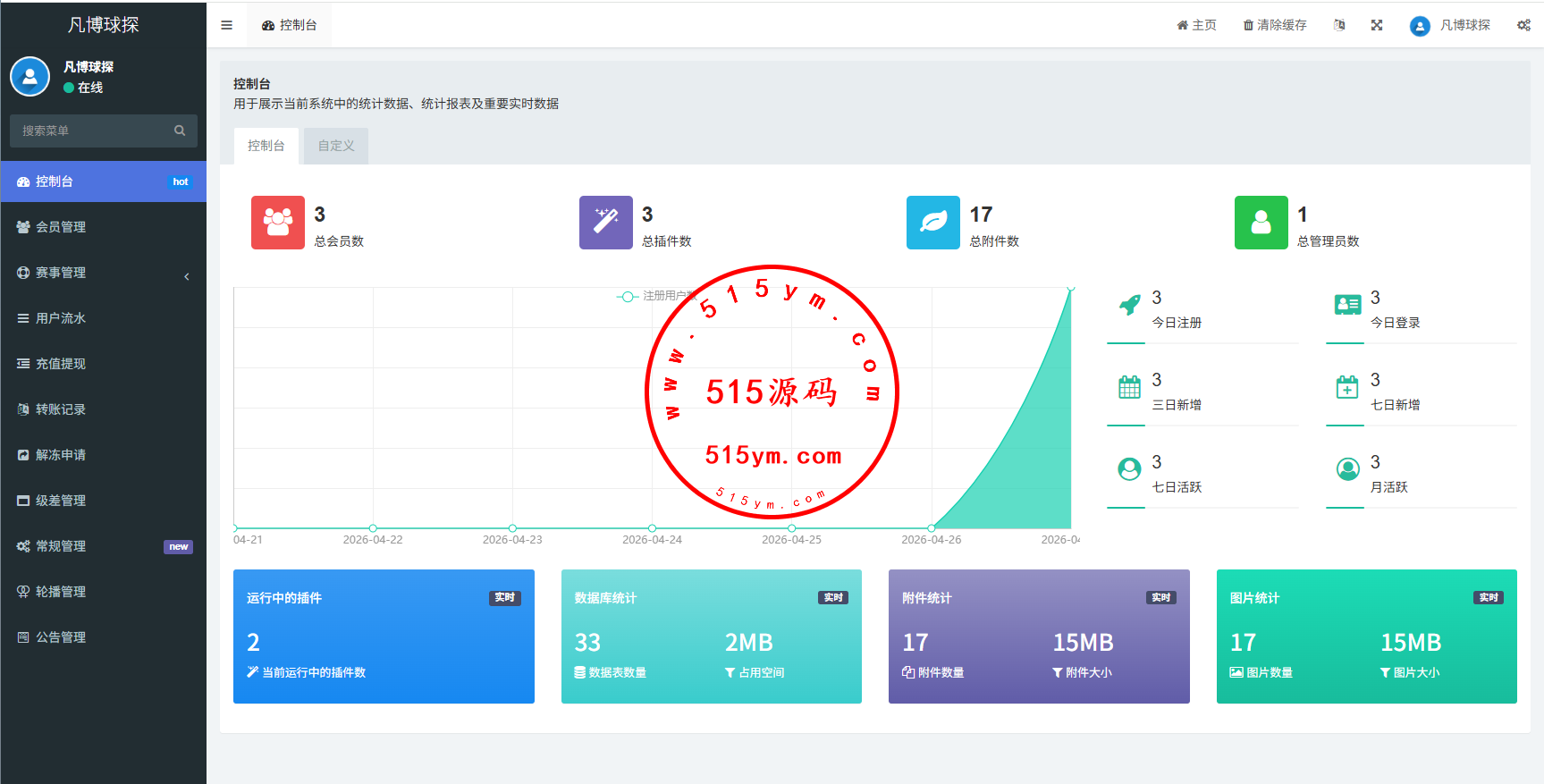Viewport: 1544px width, 784px height.
Task: Click the 2026-04-26 data point on chart
Action: click(x=932, y=528)
